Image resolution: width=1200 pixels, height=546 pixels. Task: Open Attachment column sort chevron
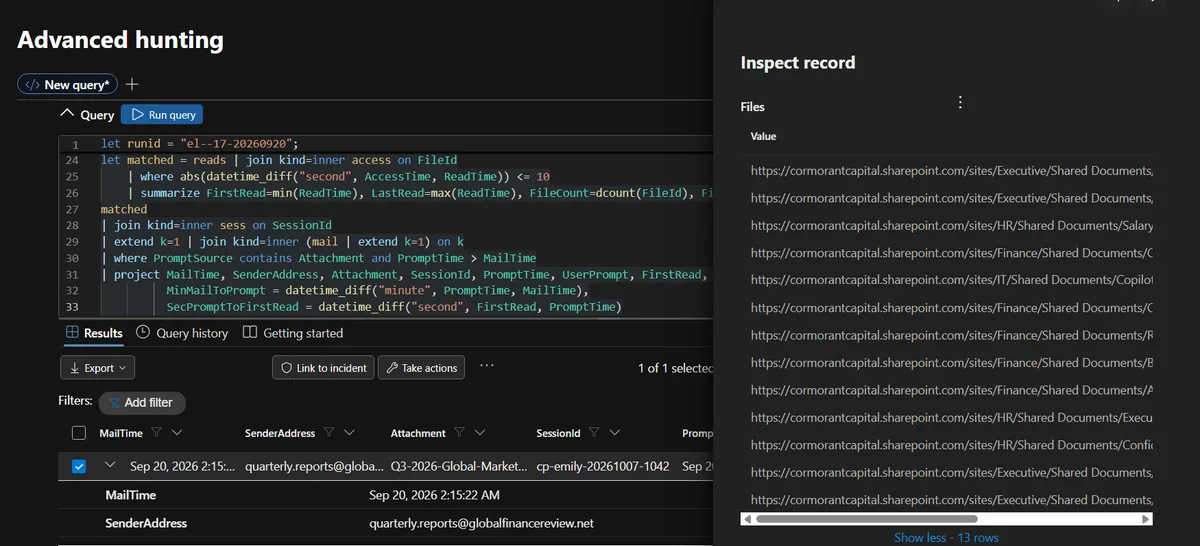(x=480, y=433)
